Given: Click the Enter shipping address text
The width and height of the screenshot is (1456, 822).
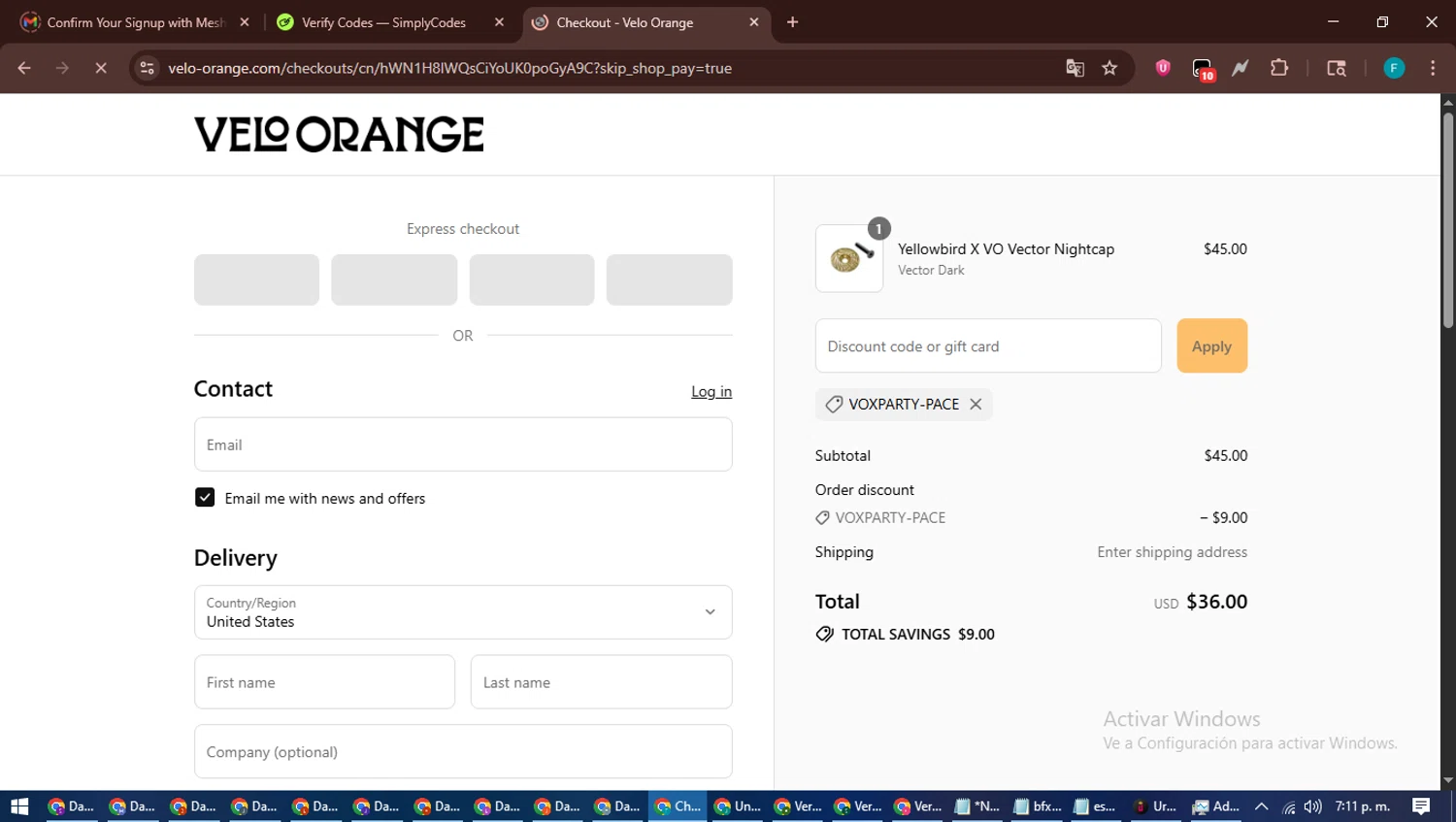Looking at the screenshot, I should [x=1172, y=551].
